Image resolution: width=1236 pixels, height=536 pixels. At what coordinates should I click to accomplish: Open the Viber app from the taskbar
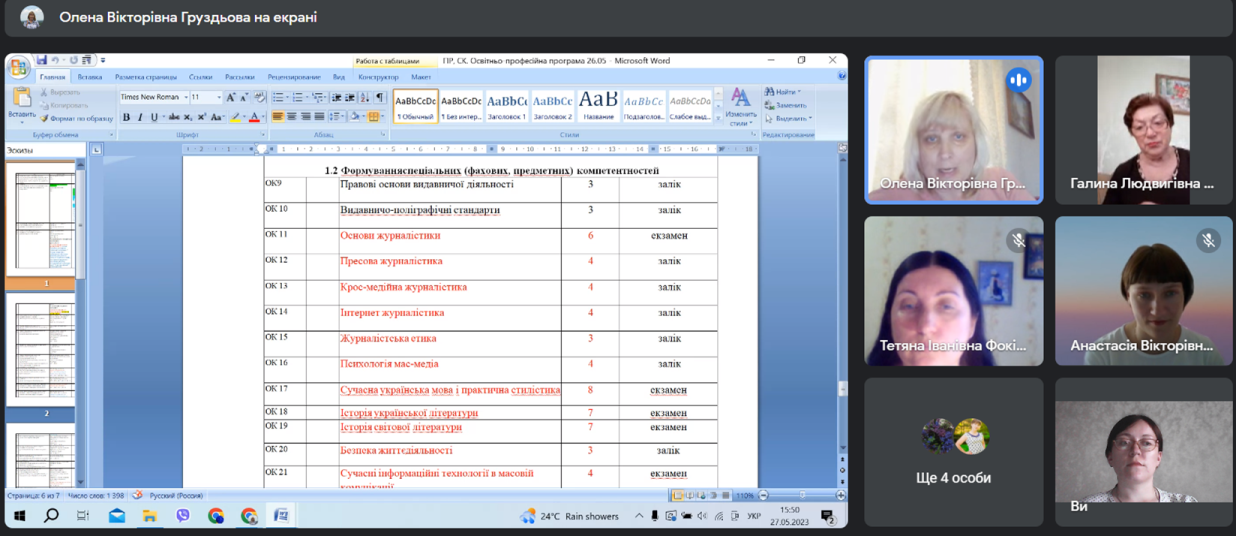pos(183,516)
